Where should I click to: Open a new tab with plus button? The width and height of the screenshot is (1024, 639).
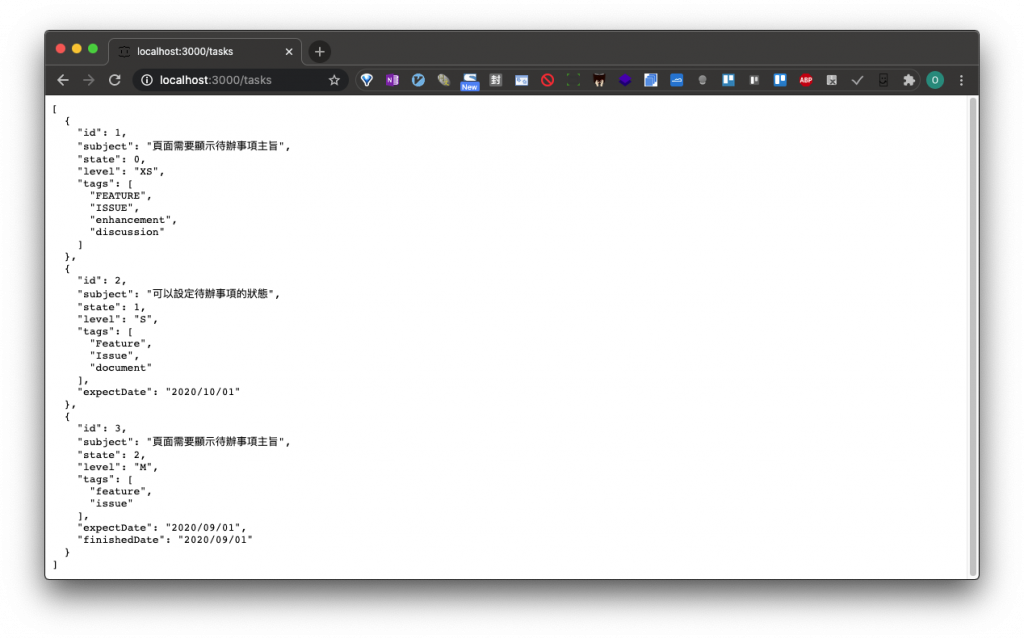click(319, 51)
